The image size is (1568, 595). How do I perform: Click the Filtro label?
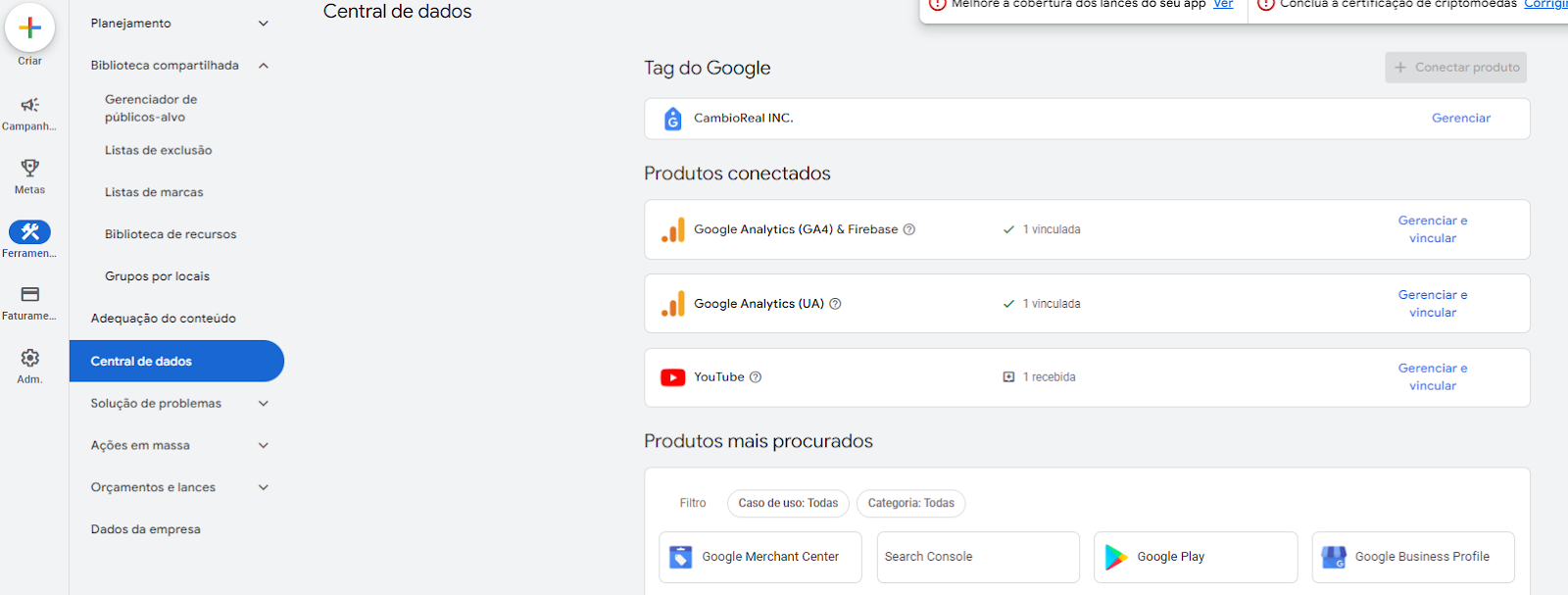pos(693,503)
